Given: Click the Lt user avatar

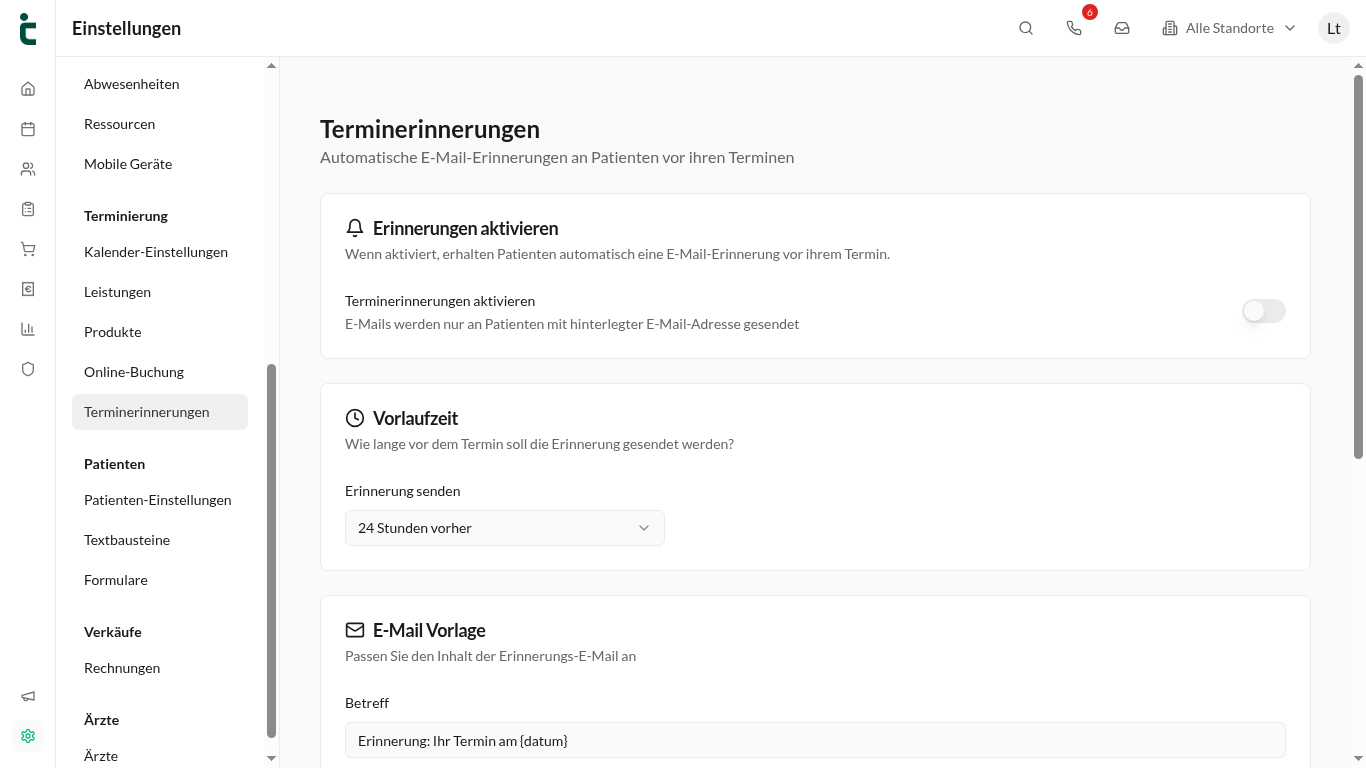Looking at the screenshot, I should click(1334, 28).
